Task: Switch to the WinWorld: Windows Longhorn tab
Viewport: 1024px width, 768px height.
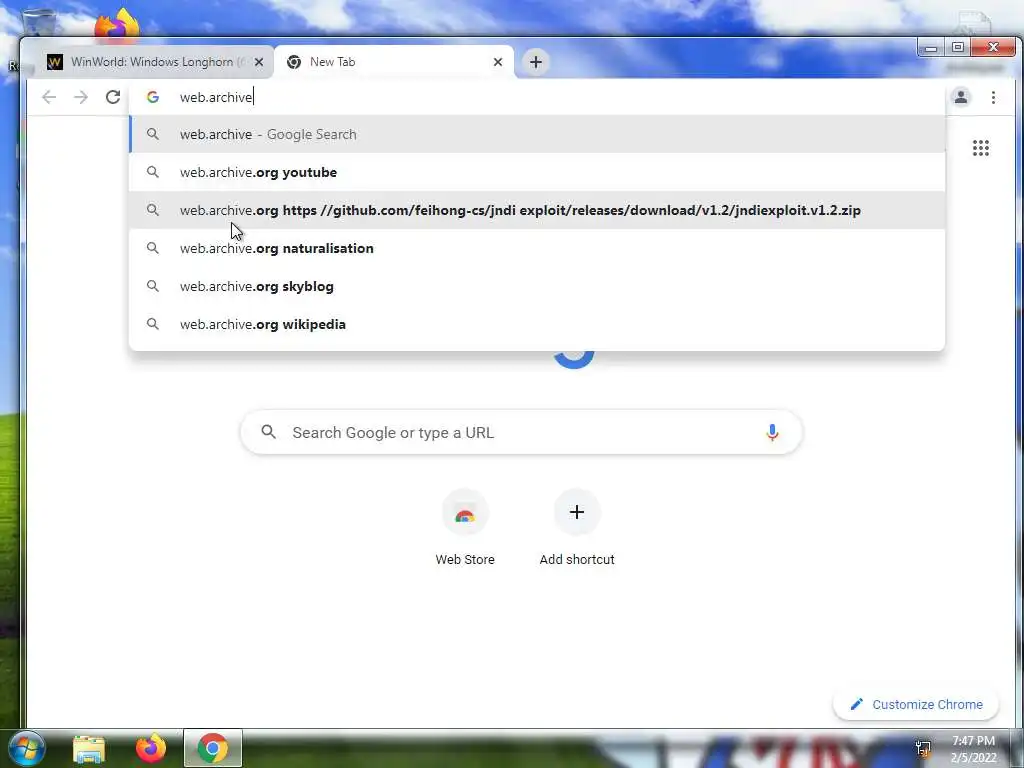Action: (x=156, y=62)
